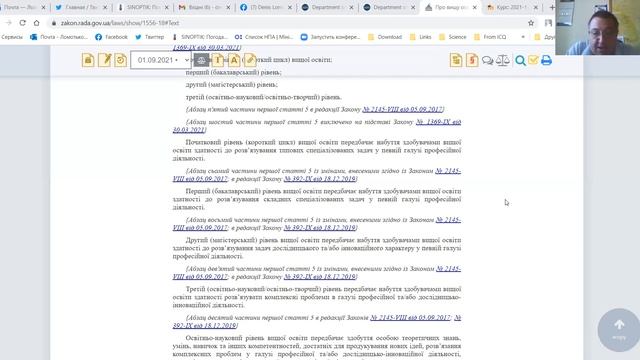Click the zakon.rada.gov.ua address bar

pyautogui.click(x=286, y=23)
